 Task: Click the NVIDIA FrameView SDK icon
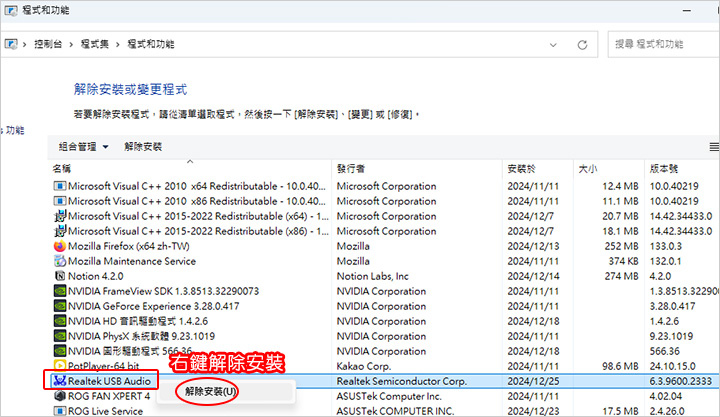[60, 291]
